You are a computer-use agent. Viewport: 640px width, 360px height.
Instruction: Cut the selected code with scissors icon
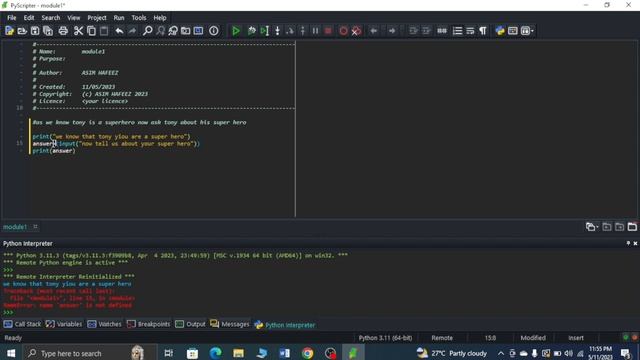tap(78, 31)
